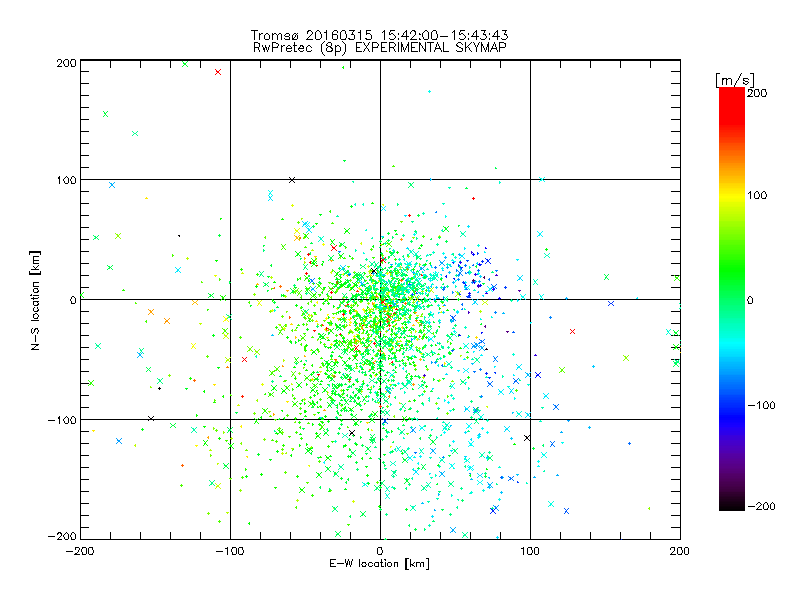This screenshot has width=800, height=600.
Task: Click the red X marker in the top-left quadrant near 190 km north
Action: coord(218,72)
